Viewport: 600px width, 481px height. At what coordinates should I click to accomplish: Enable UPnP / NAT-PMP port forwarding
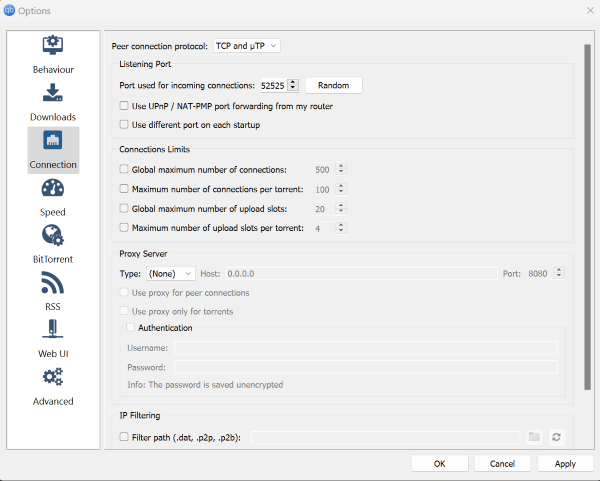[124, 106]
